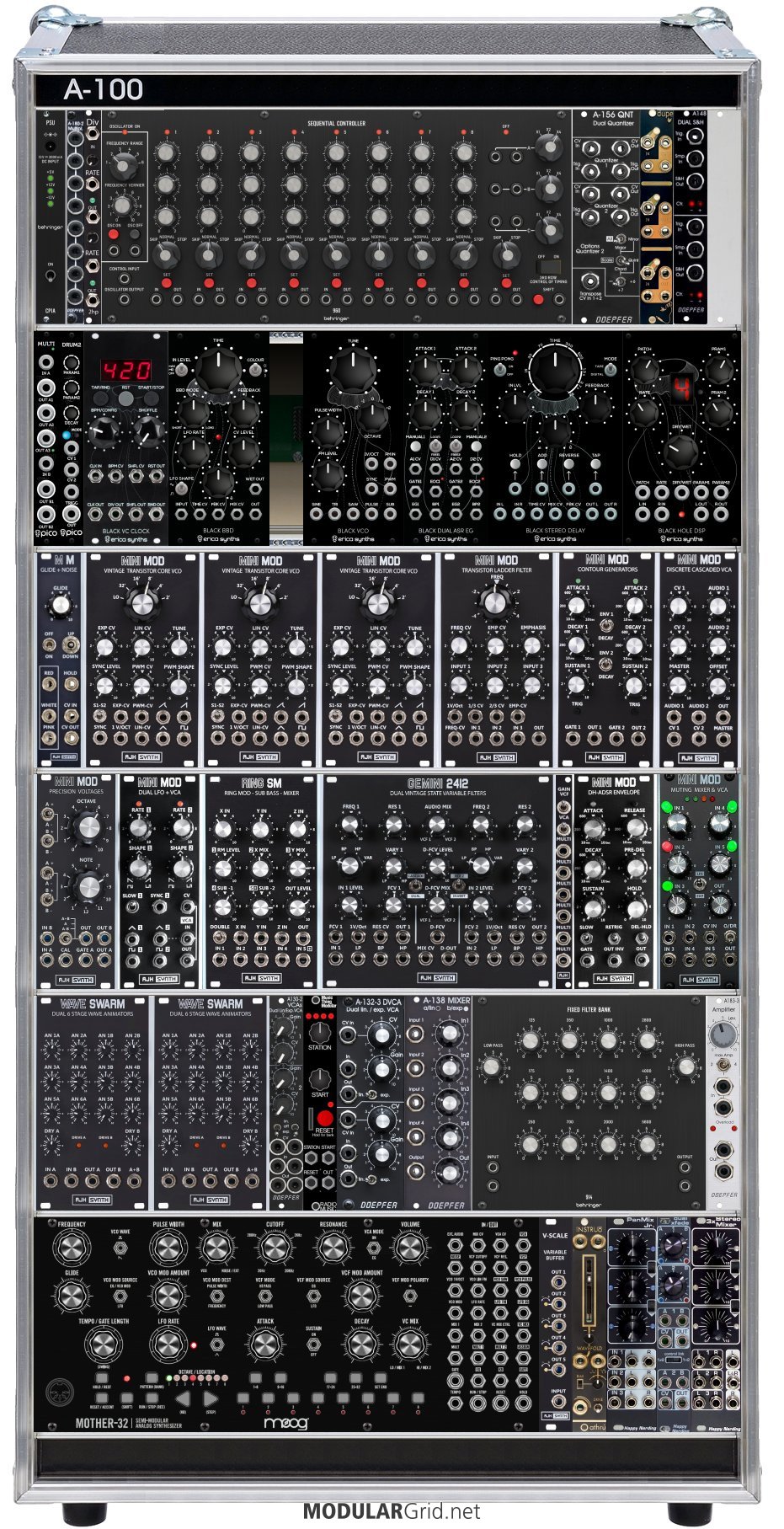
Task: Click the GLIDE knob on Glide + Noise
Action: (60, 605)
